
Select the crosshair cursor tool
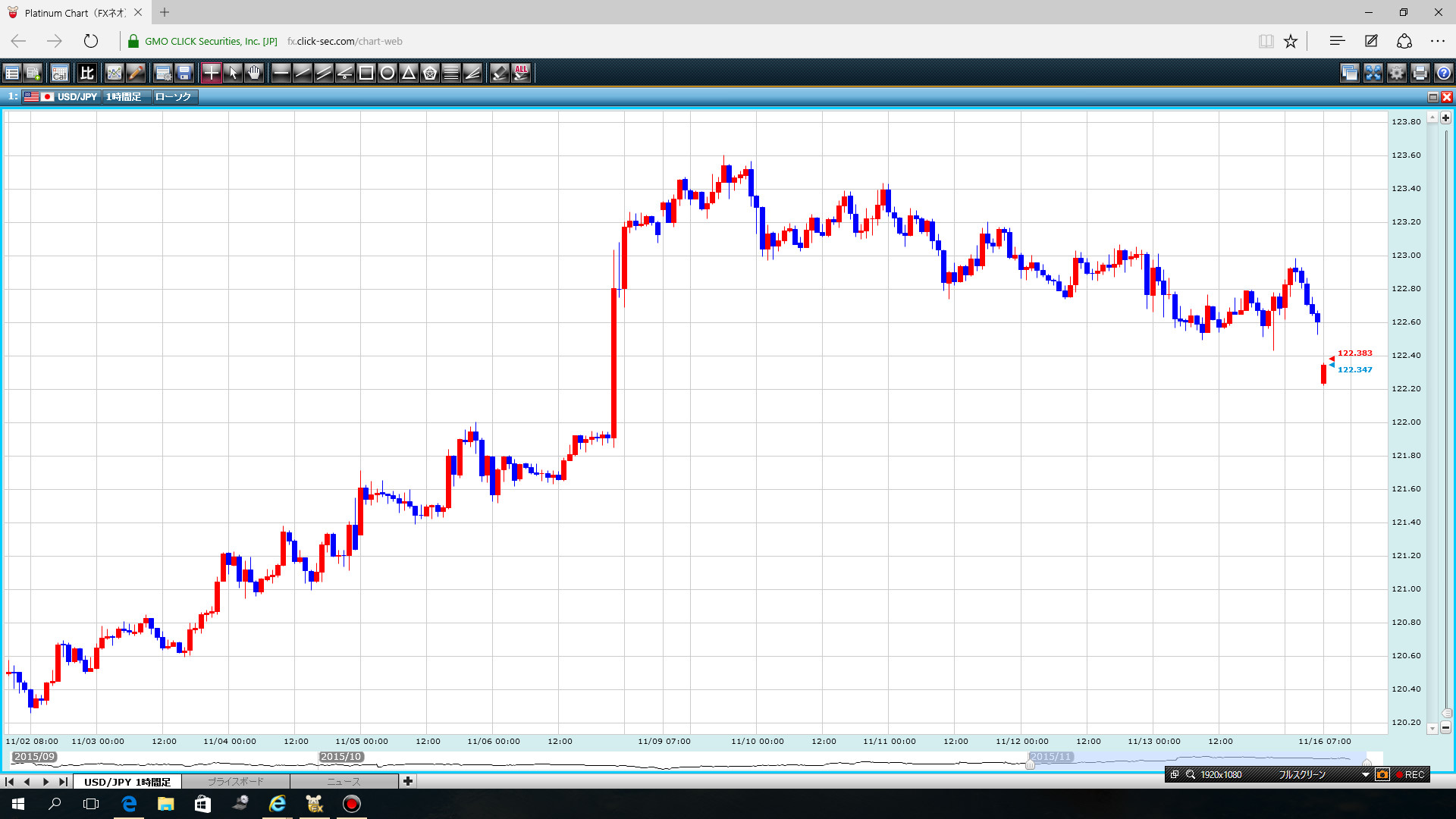211,73
